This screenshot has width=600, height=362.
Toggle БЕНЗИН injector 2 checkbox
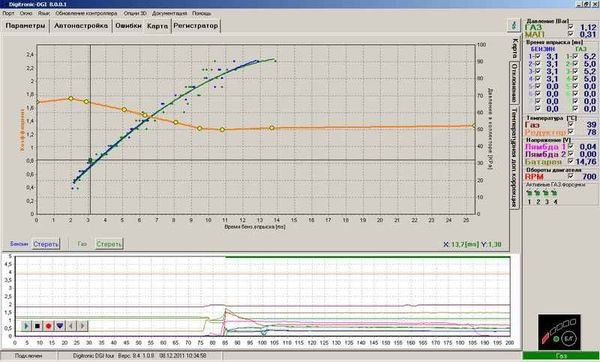pyautogui.click(x=538, y=64)
